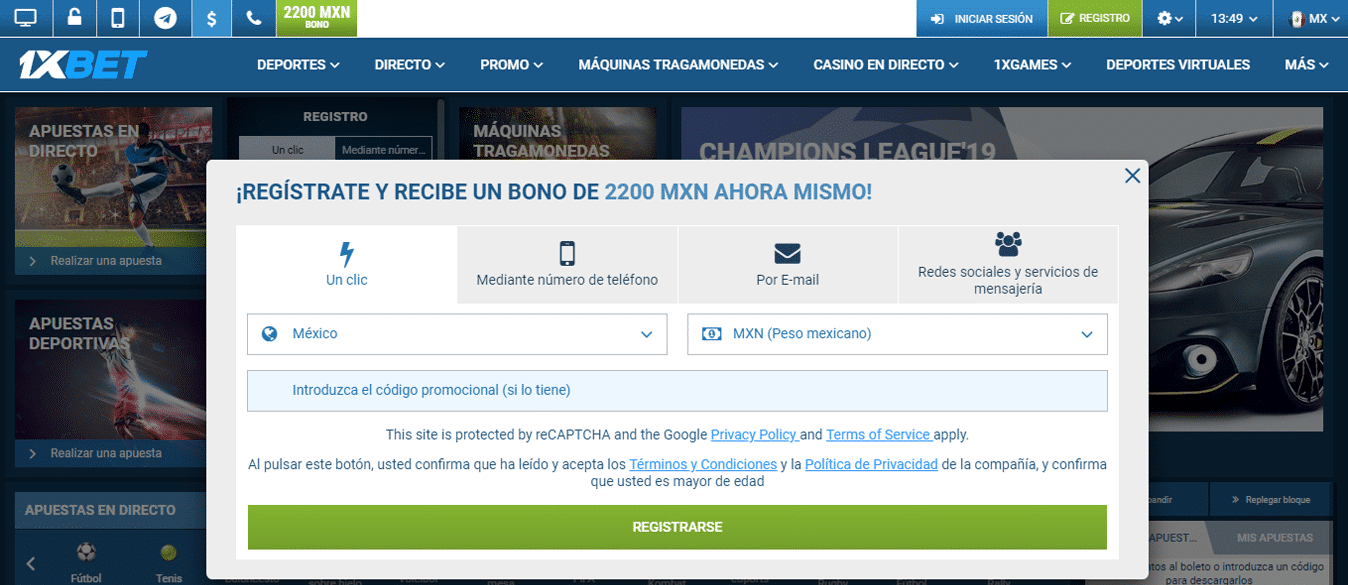Click the Fútbol soccer ball icon
Image resolution: width=1348 pixels, height=585 pixels.
86,552
